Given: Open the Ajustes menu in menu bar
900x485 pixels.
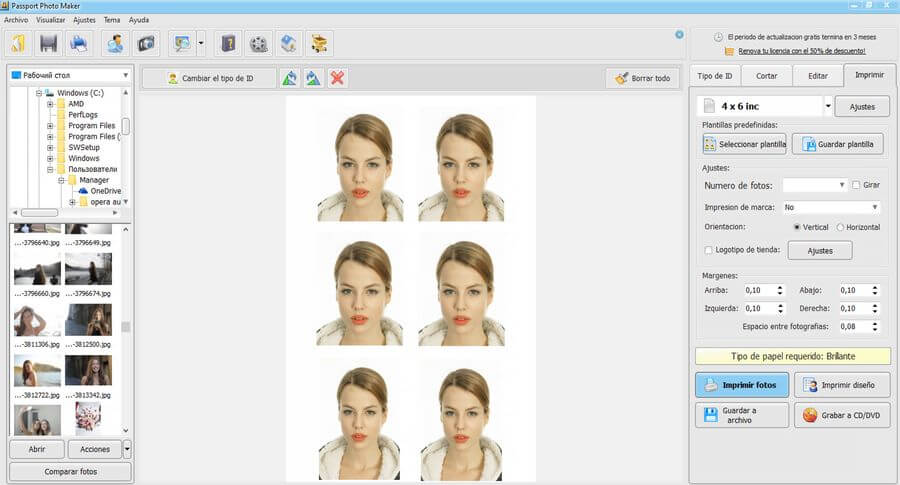Looking at the screenshot, I should (x=84, y=20).
